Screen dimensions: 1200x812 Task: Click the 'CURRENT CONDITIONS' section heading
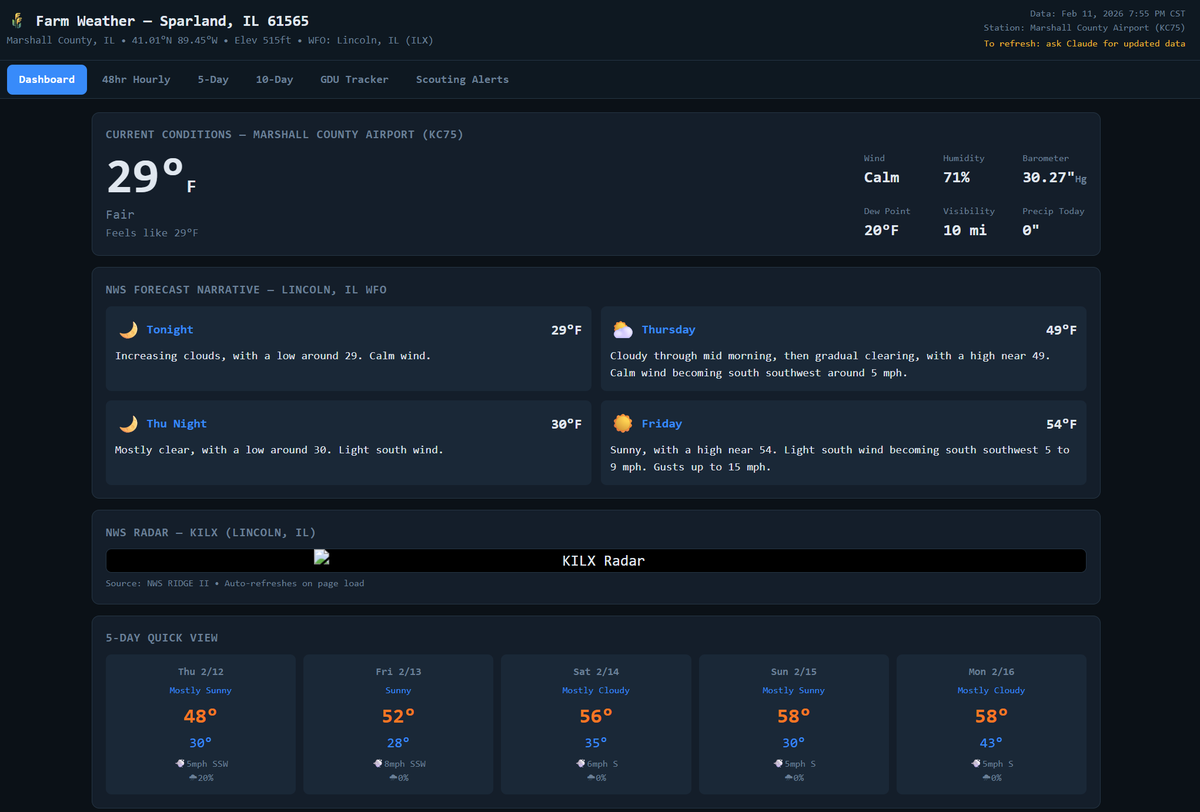click(x=285, y=134)
